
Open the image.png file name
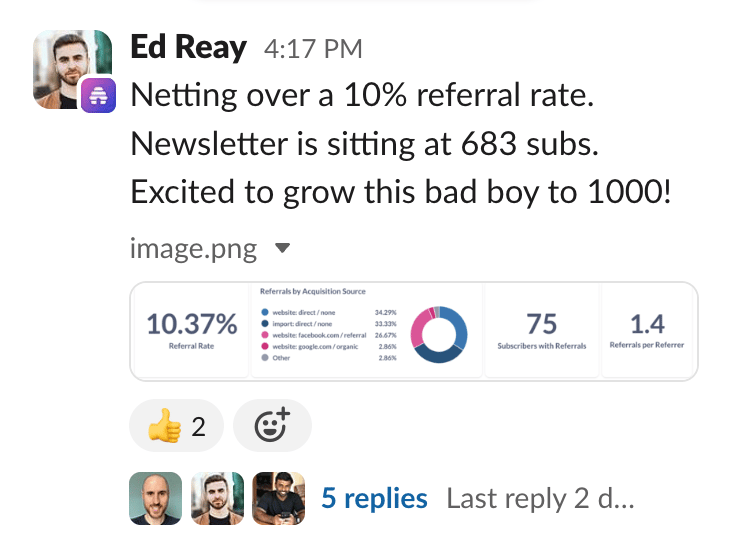click(x=193, y=249)
